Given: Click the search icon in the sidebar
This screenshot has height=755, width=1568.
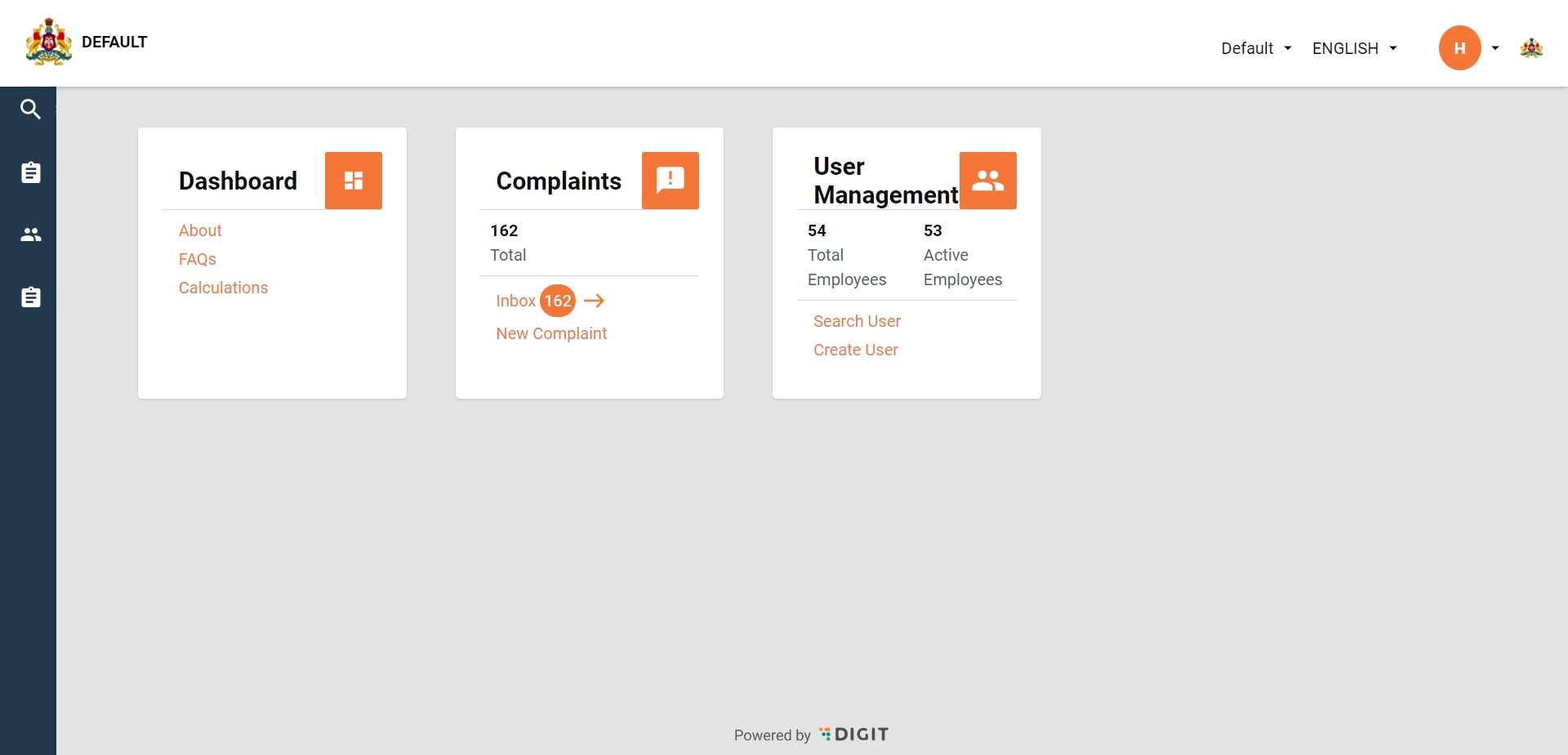Looking at the screenshot, I should tap(30, 109).
